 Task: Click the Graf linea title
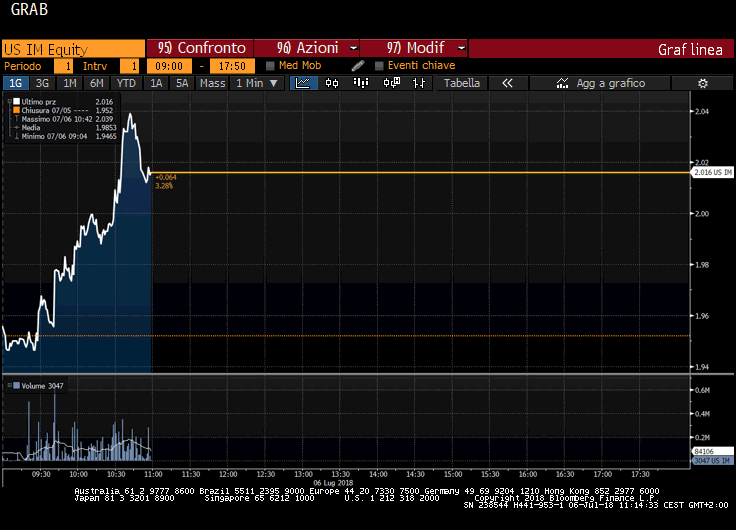pos(690,49)
